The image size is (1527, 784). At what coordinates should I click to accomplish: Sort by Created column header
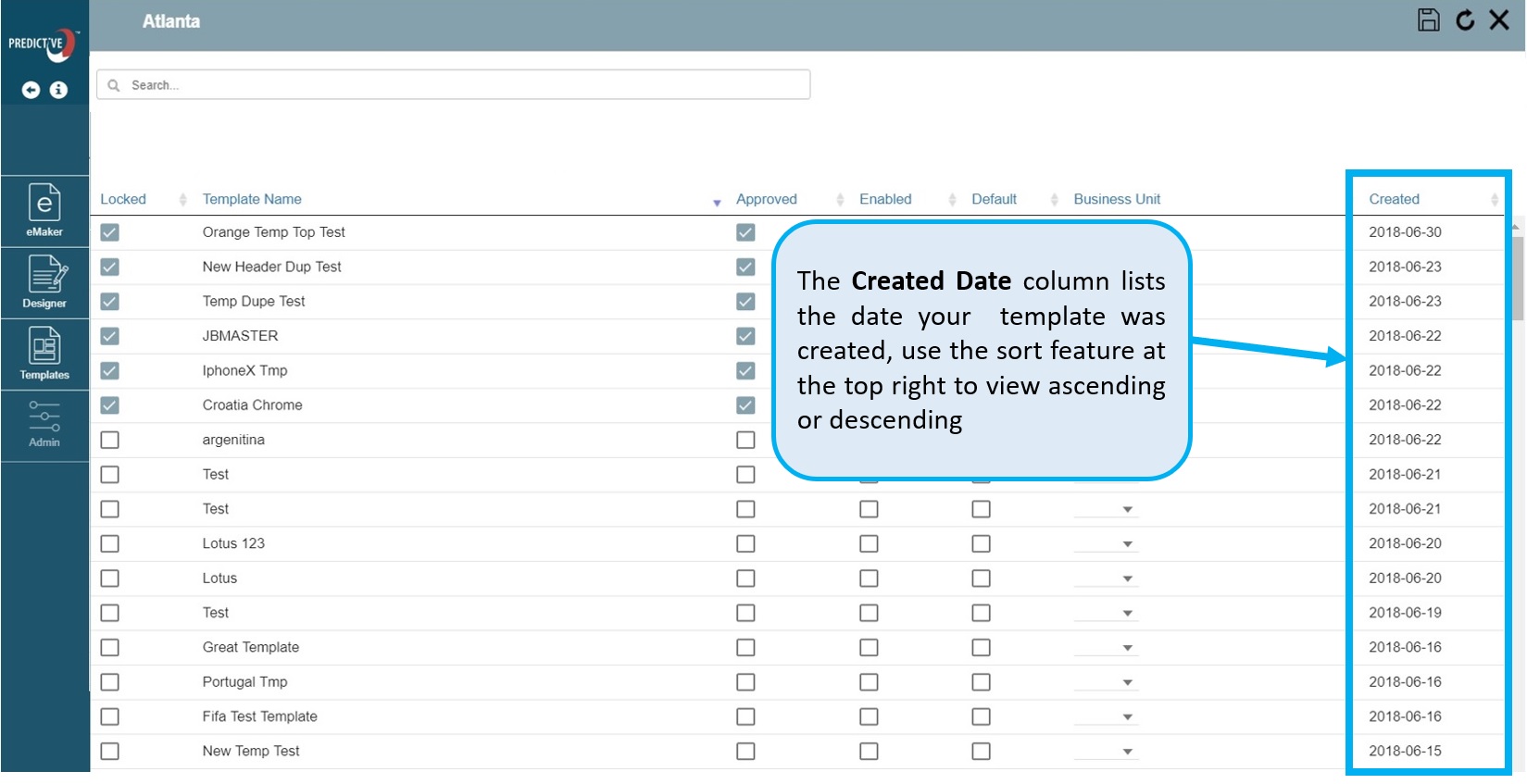(x=1394, y=199)
